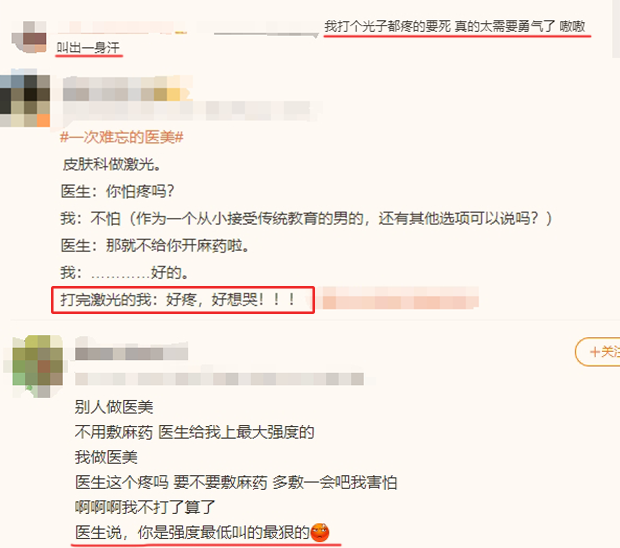Click the underlined line 医生说，你是强度最低叫的最狠的

point(193,532)
